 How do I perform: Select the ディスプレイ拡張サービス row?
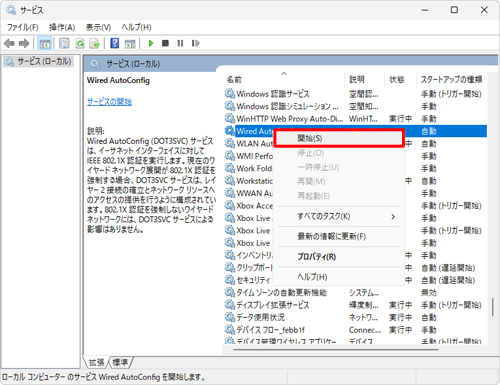click(x=355, y=305)
